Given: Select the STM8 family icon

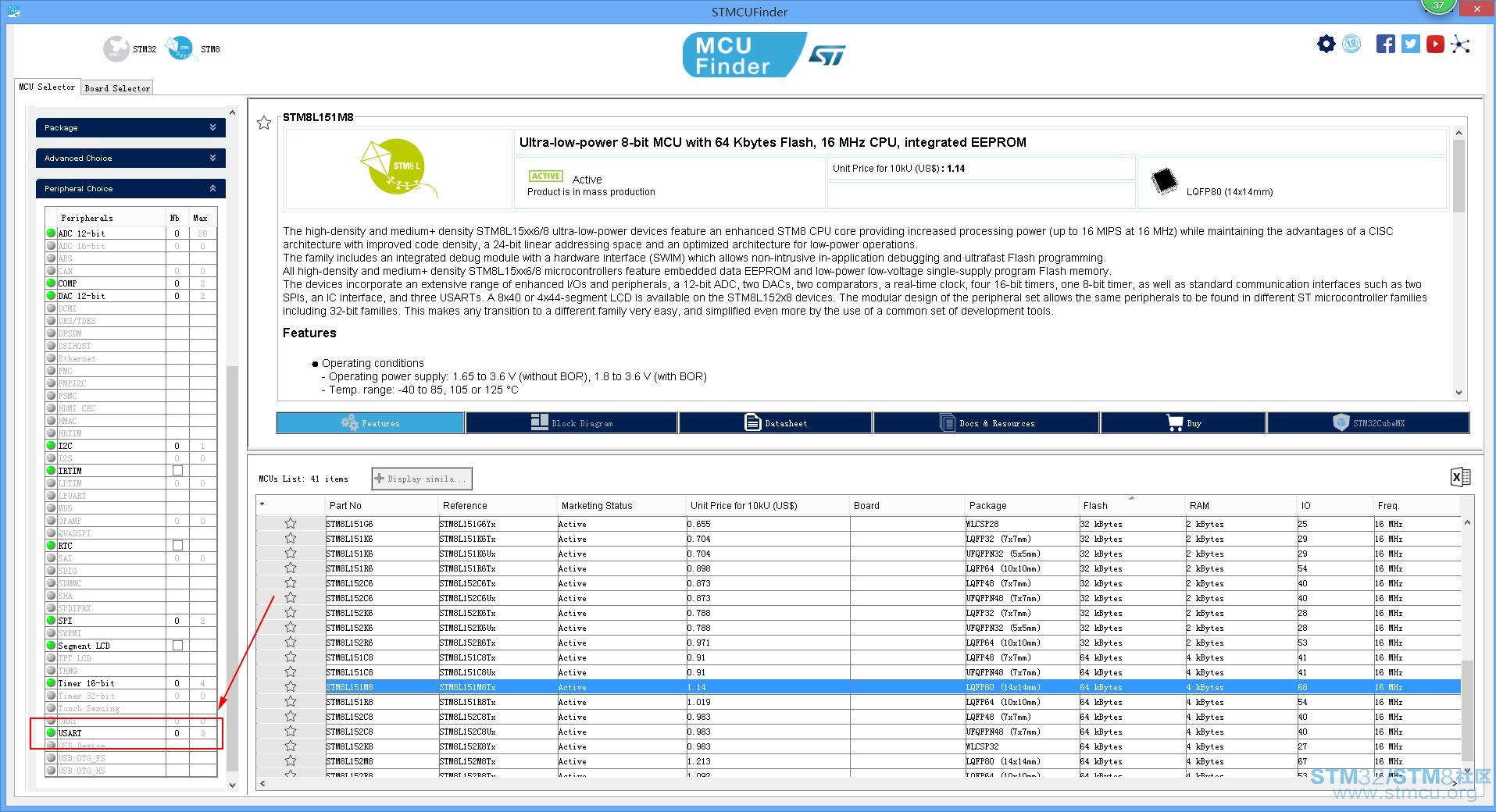Looking at the screenshot, I should [x=180, y=48].
